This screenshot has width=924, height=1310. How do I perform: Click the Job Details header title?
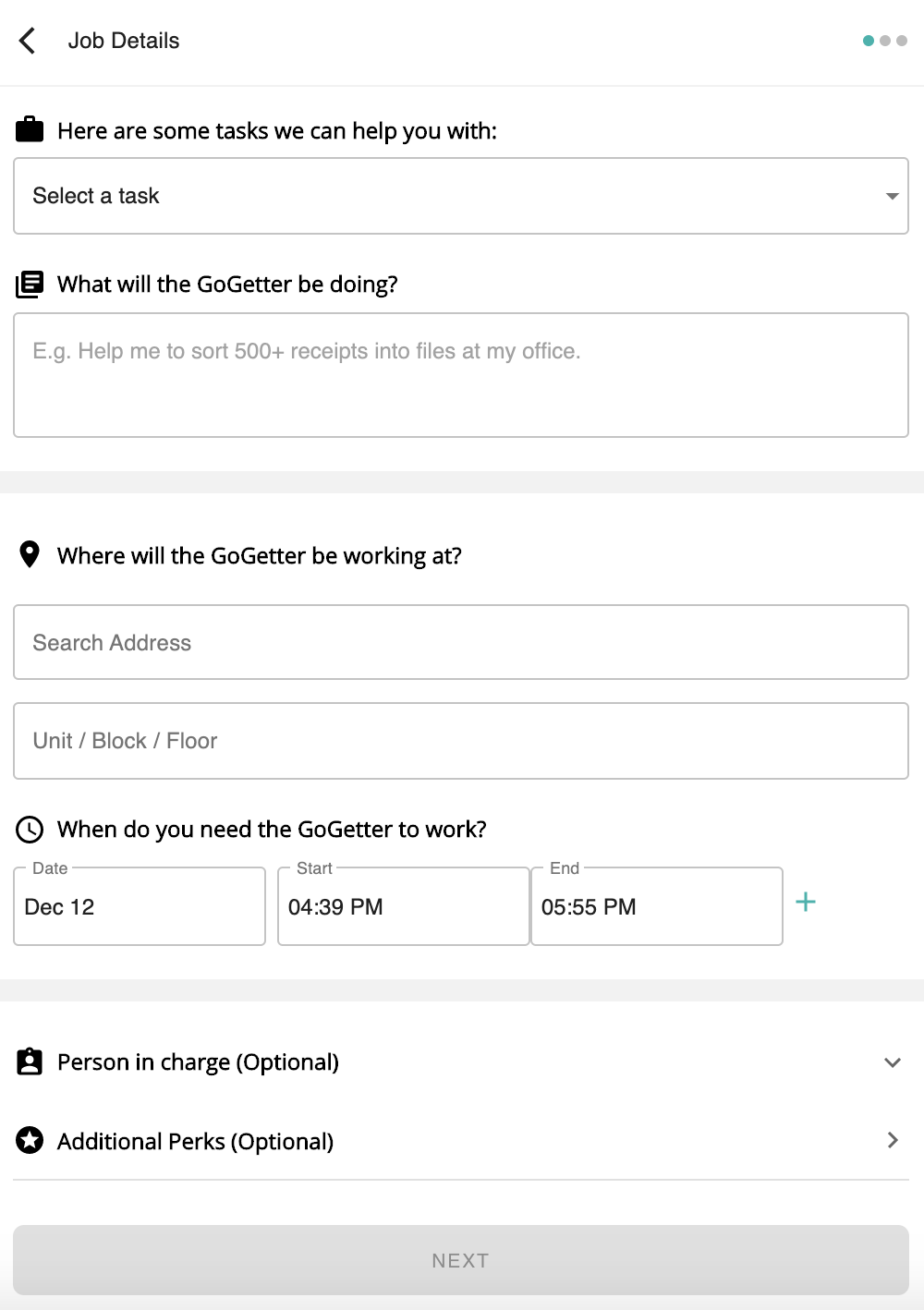(124, 41)
